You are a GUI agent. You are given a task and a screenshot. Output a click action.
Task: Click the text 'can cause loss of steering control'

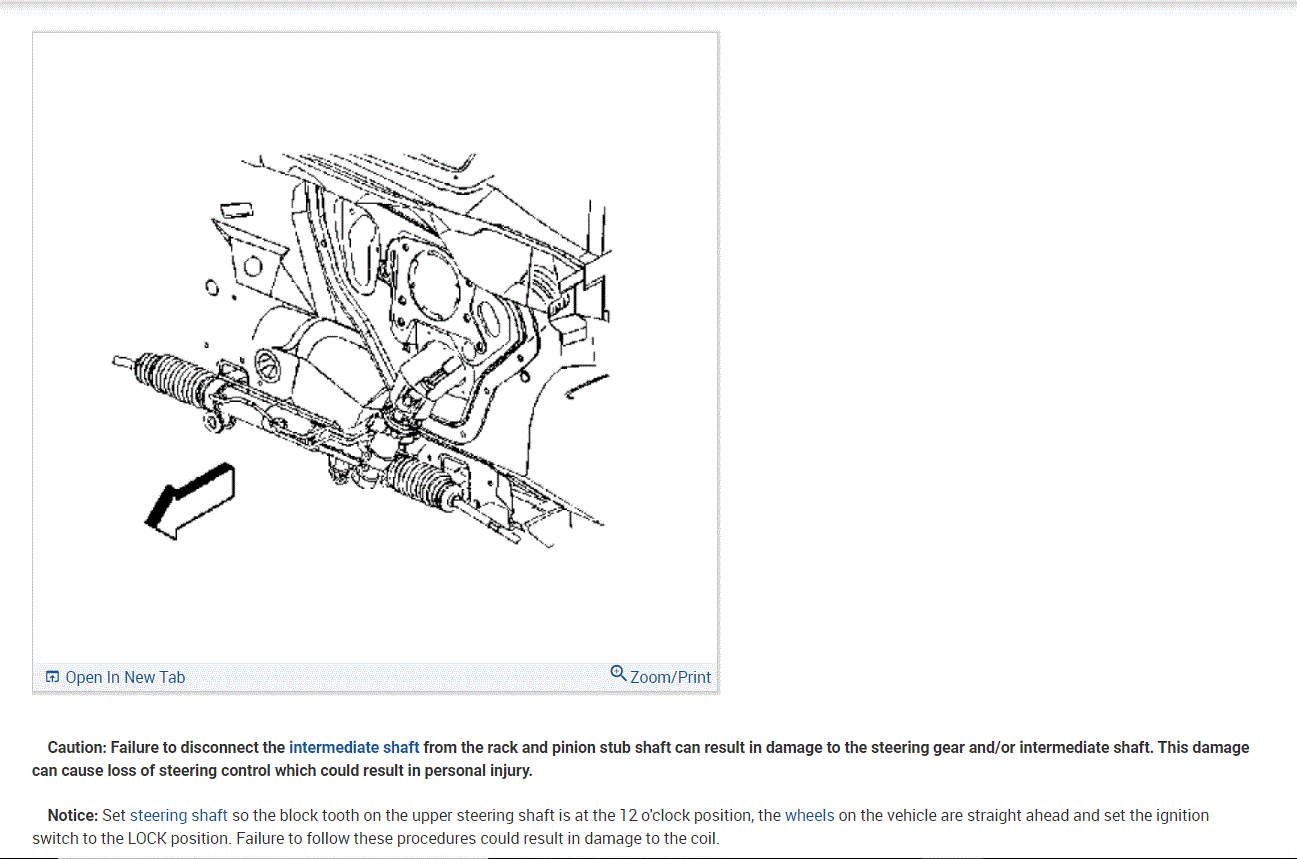point(151,770)
